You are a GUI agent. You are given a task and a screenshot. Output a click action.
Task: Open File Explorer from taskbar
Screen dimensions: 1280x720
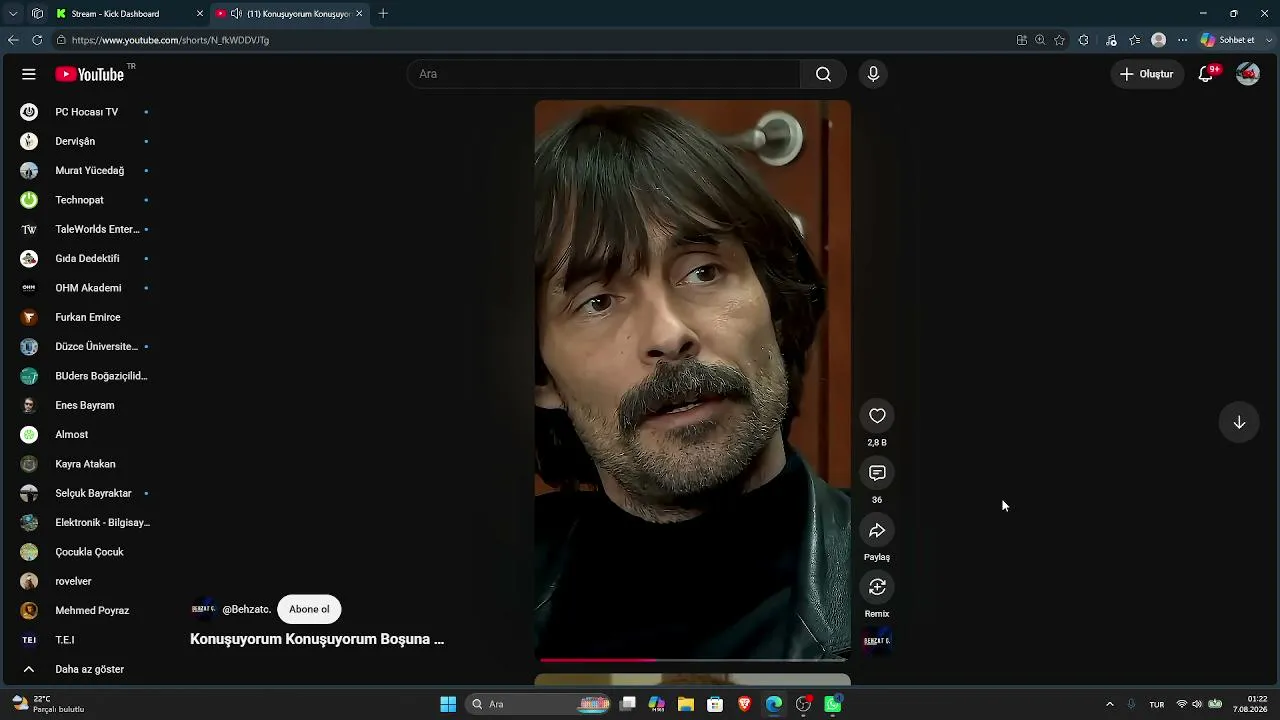[x=686, y=704]
